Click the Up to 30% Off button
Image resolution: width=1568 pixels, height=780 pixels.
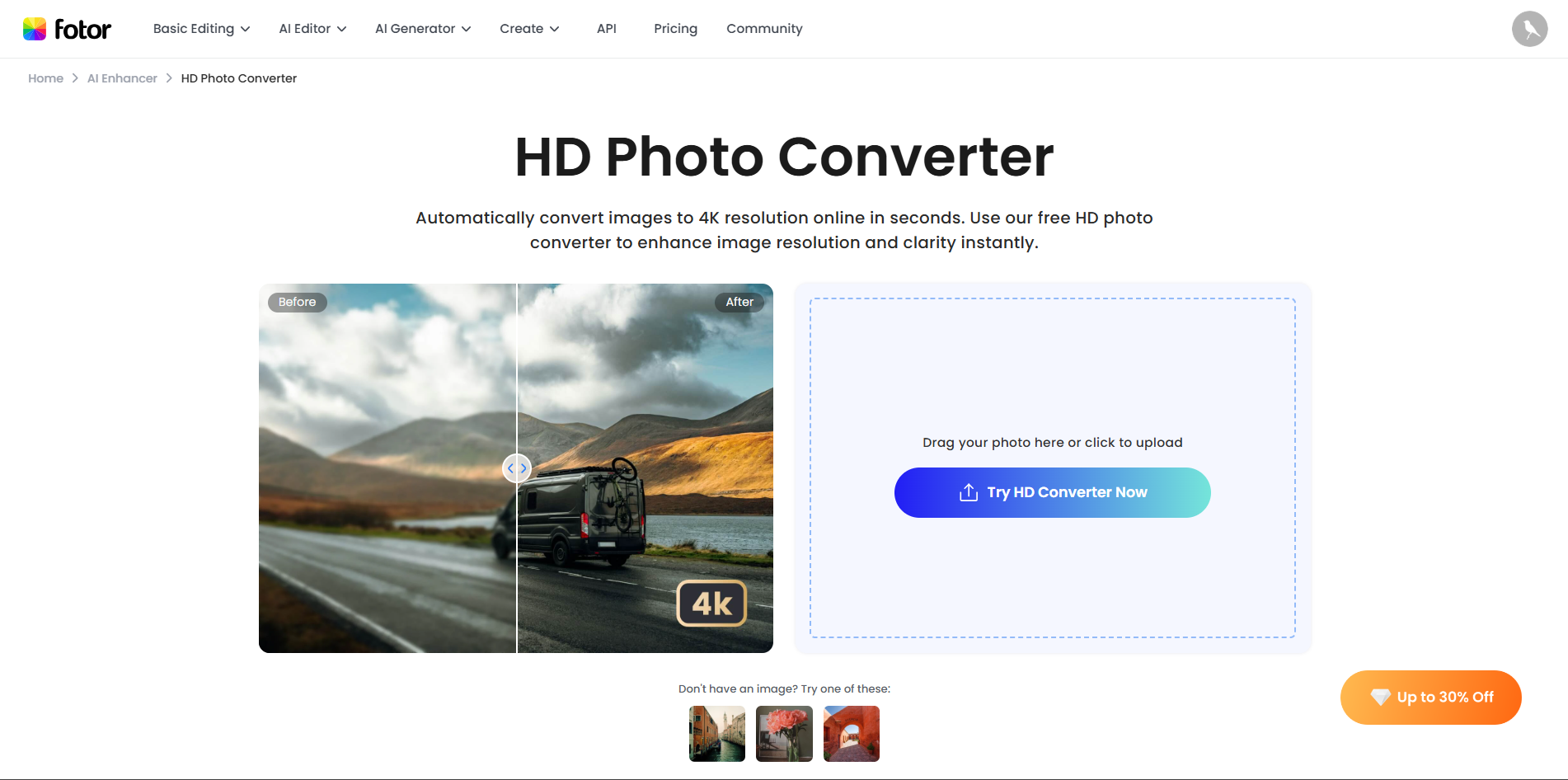tap(1430, 697)
